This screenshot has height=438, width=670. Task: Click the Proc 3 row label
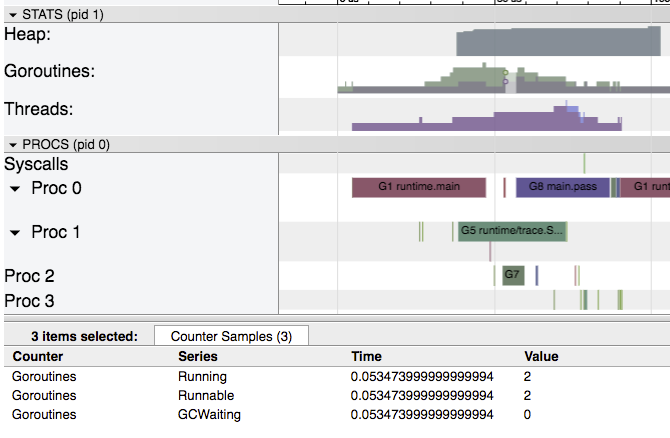pos(29,301)
